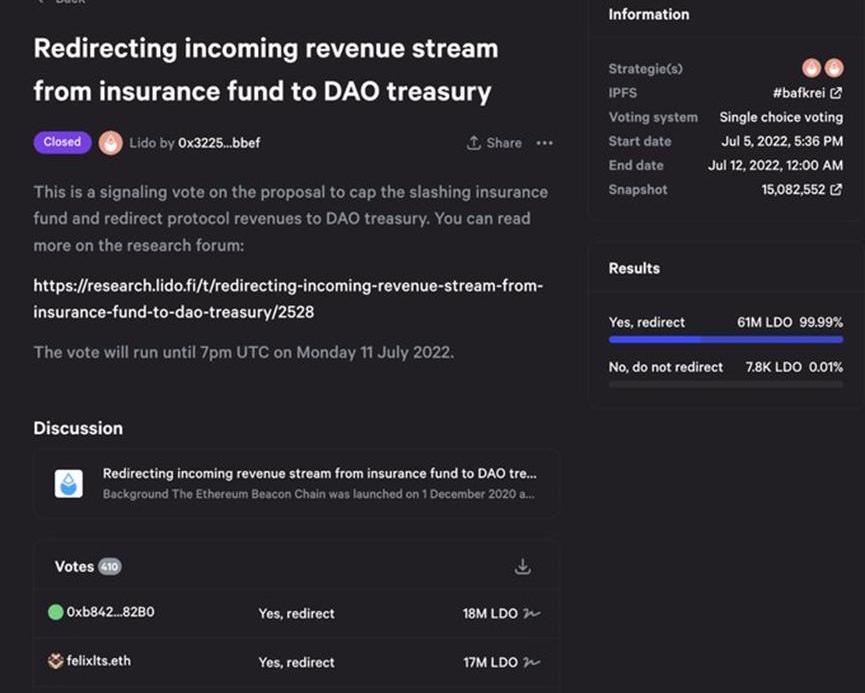Click author address 0x3225...bbef
The image size is (865, 693).
click(218, 143)
